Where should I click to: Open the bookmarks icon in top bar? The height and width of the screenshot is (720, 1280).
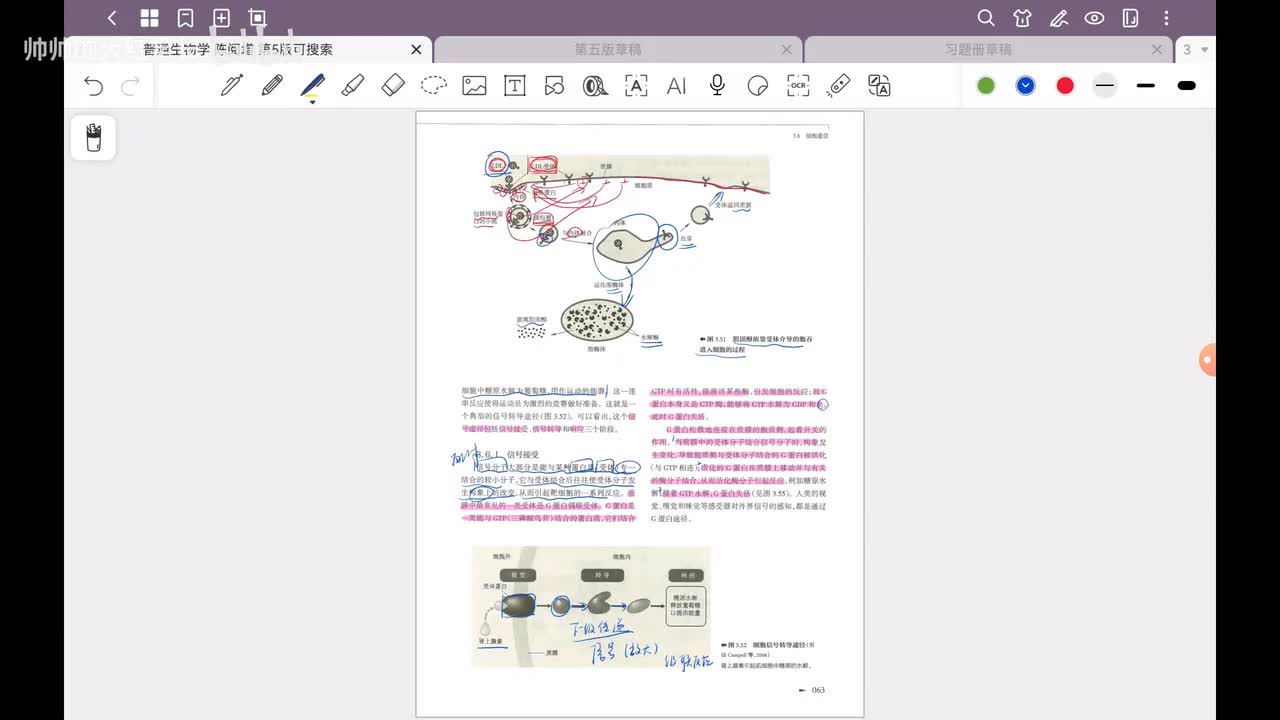185,18
